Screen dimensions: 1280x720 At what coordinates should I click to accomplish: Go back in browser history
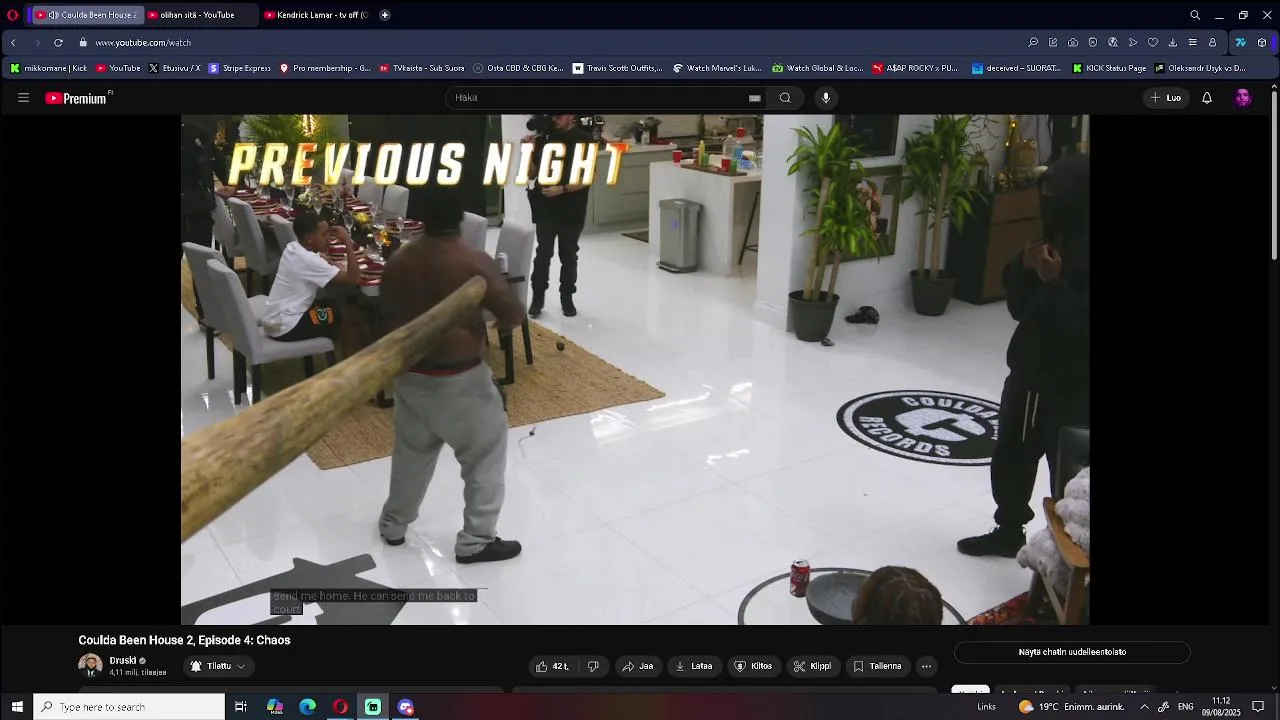(x=13, y=43)
